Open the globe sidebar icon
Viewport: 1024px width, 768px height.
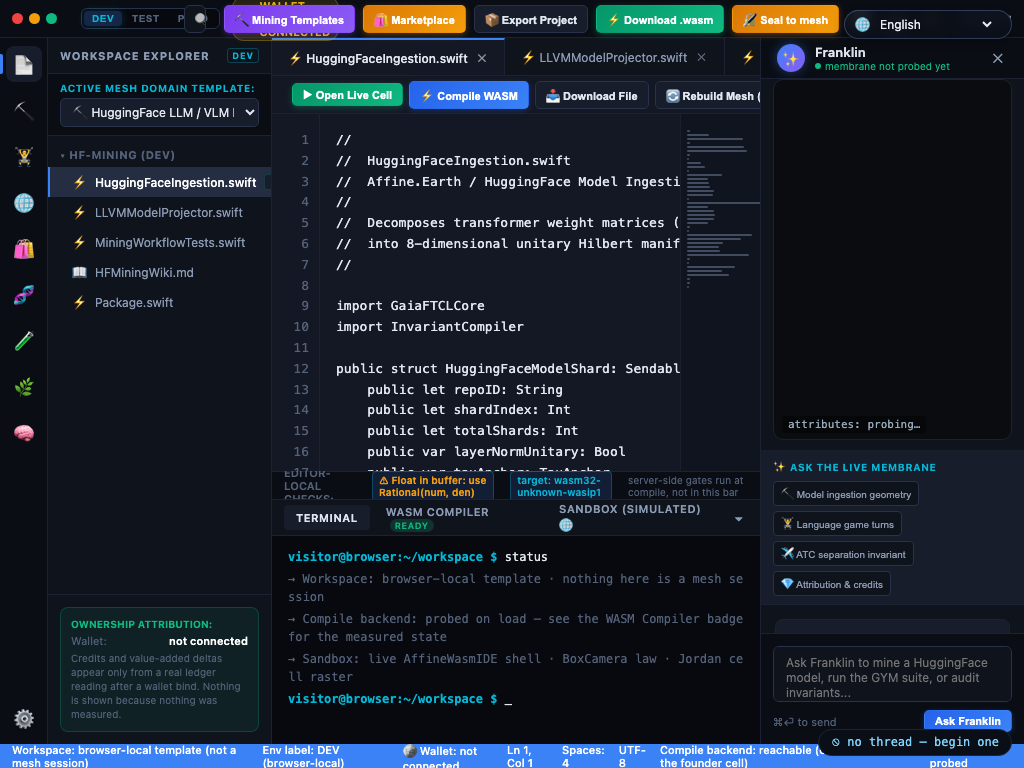click(24, 203)
